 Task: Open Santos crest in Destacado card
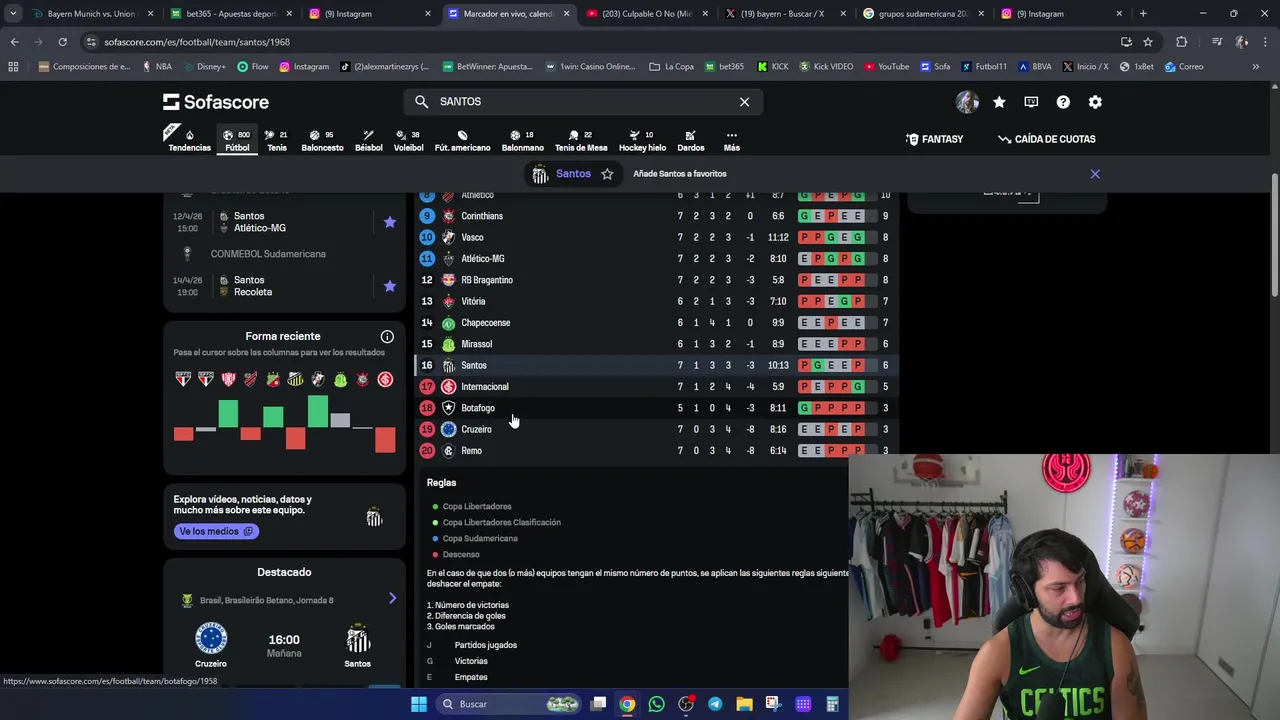click(358, 638)
